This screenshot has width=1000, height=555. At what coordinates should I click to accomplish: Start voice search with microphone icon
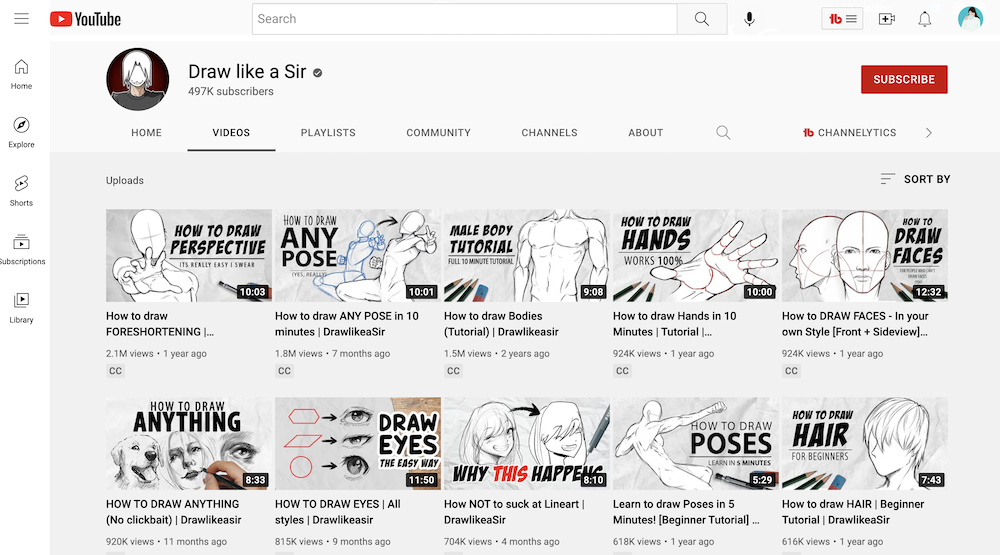749,19
